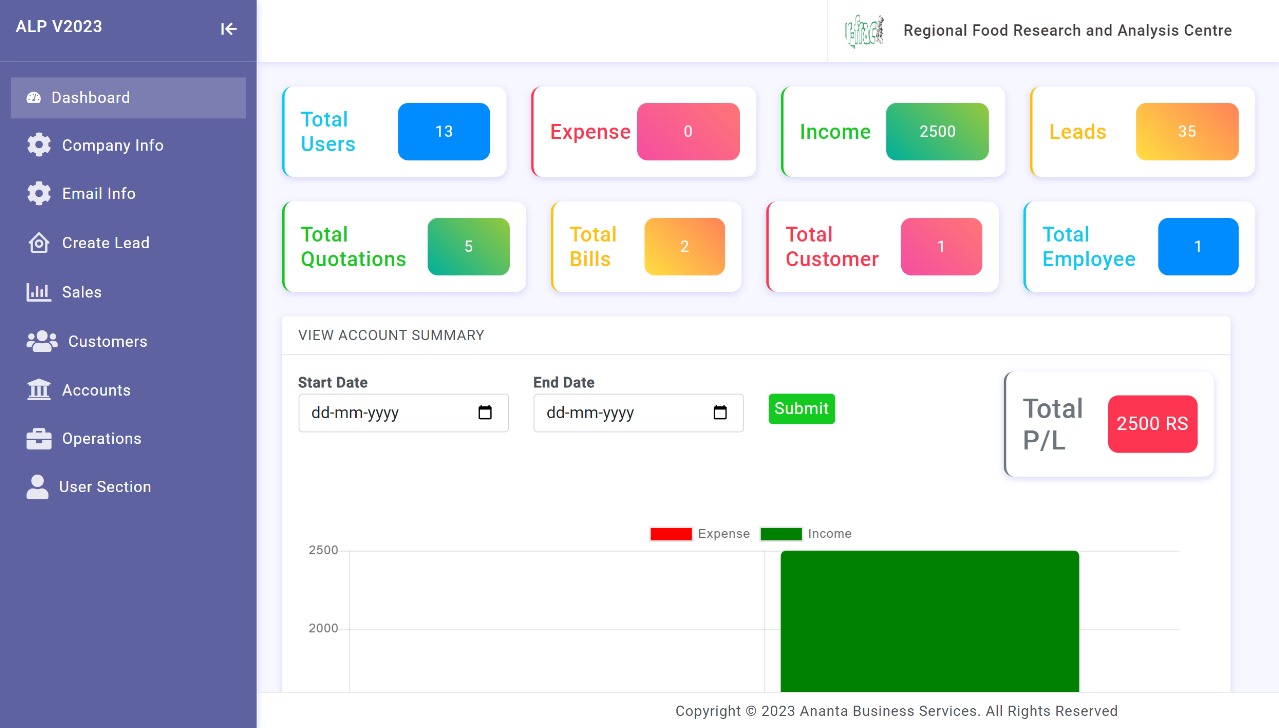Click the Customers people icon
The image size is (1279, 728).
click(x=42, y=341)
